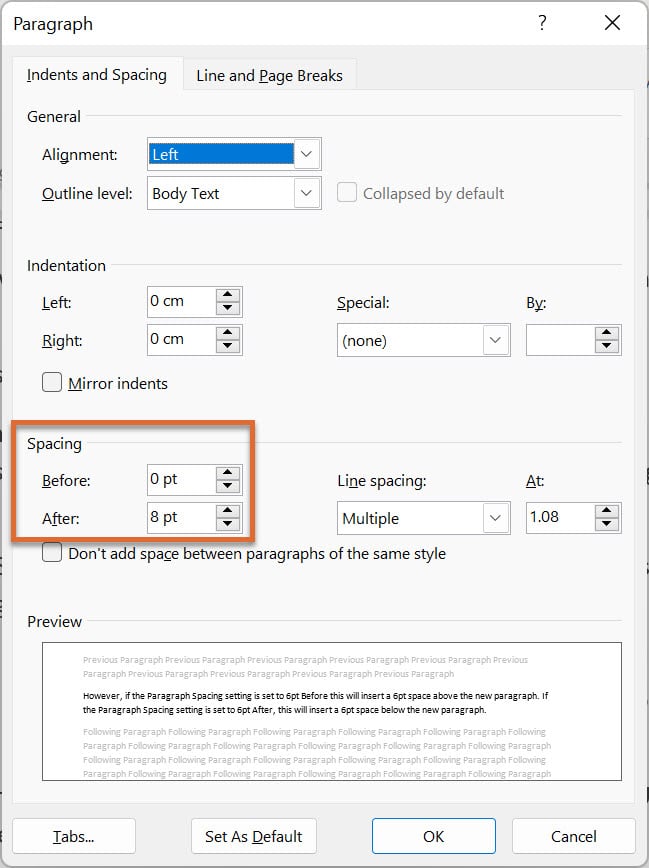The image size is (649, 868).
Task: Decrease the indentation By value
Action: (x=607, y=347)
